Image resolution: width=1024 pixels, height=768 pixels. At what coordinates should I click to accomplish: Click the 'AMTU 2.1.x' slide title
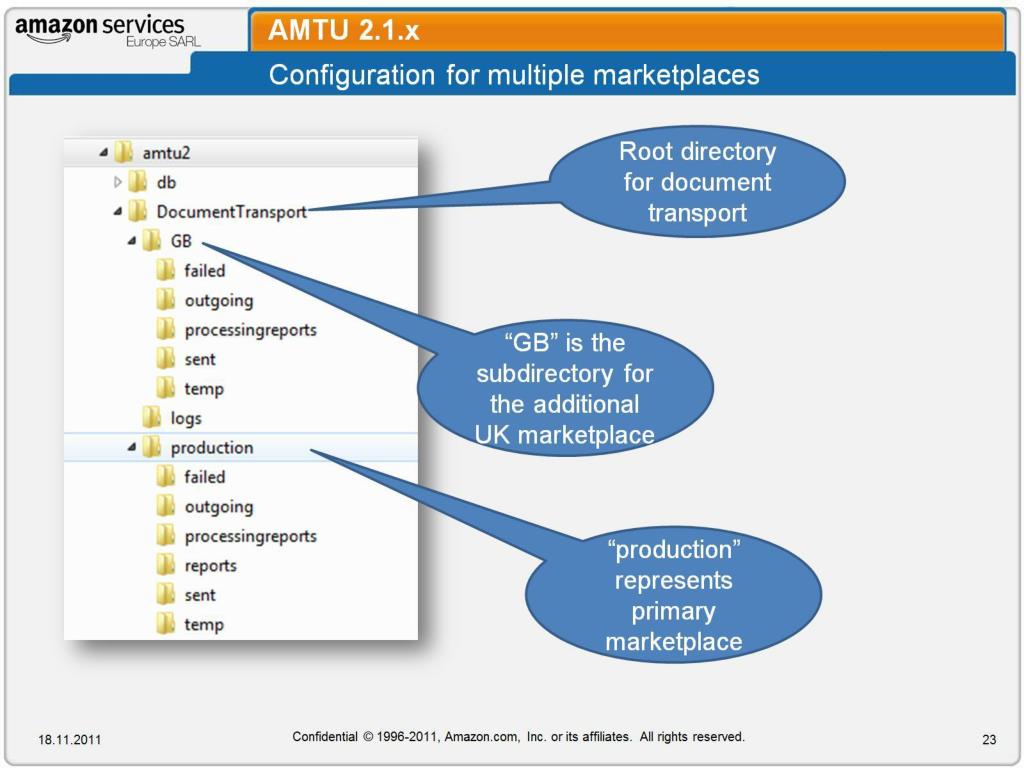(x=344, y=30)
